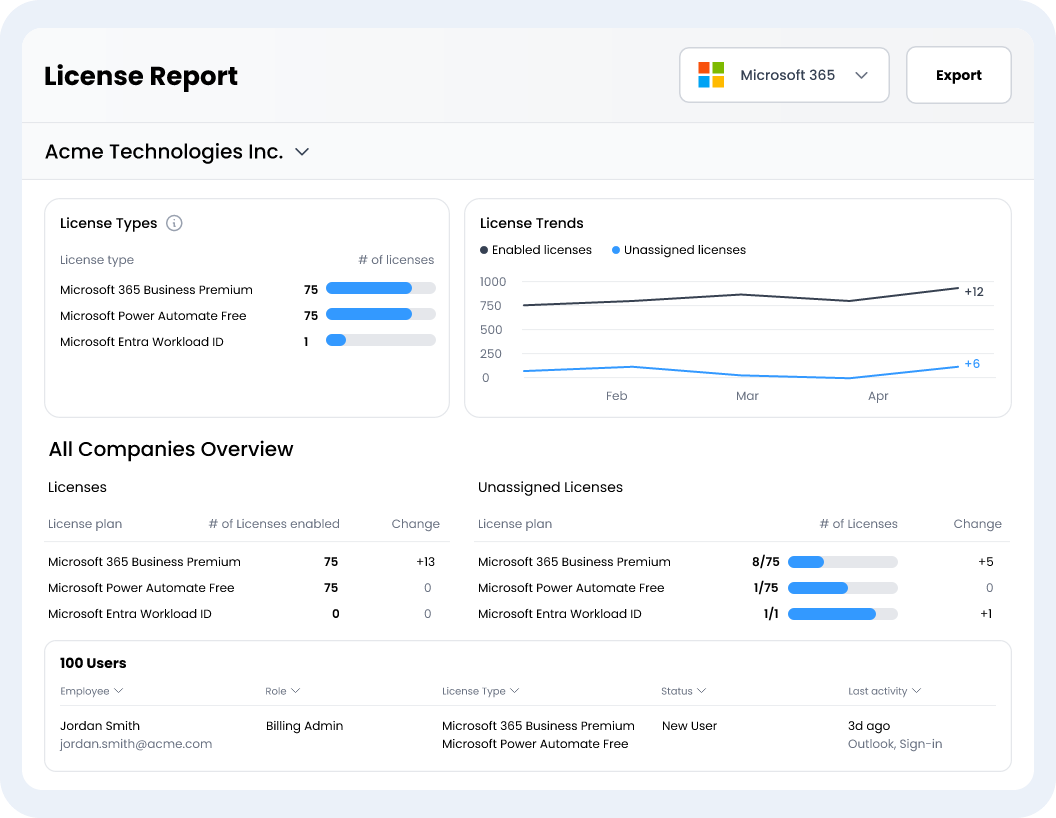Viewport: 1056px width, 818px height.
Task: Click the Microsoft Power Automate Free license type bar
Action: (380, 315)
